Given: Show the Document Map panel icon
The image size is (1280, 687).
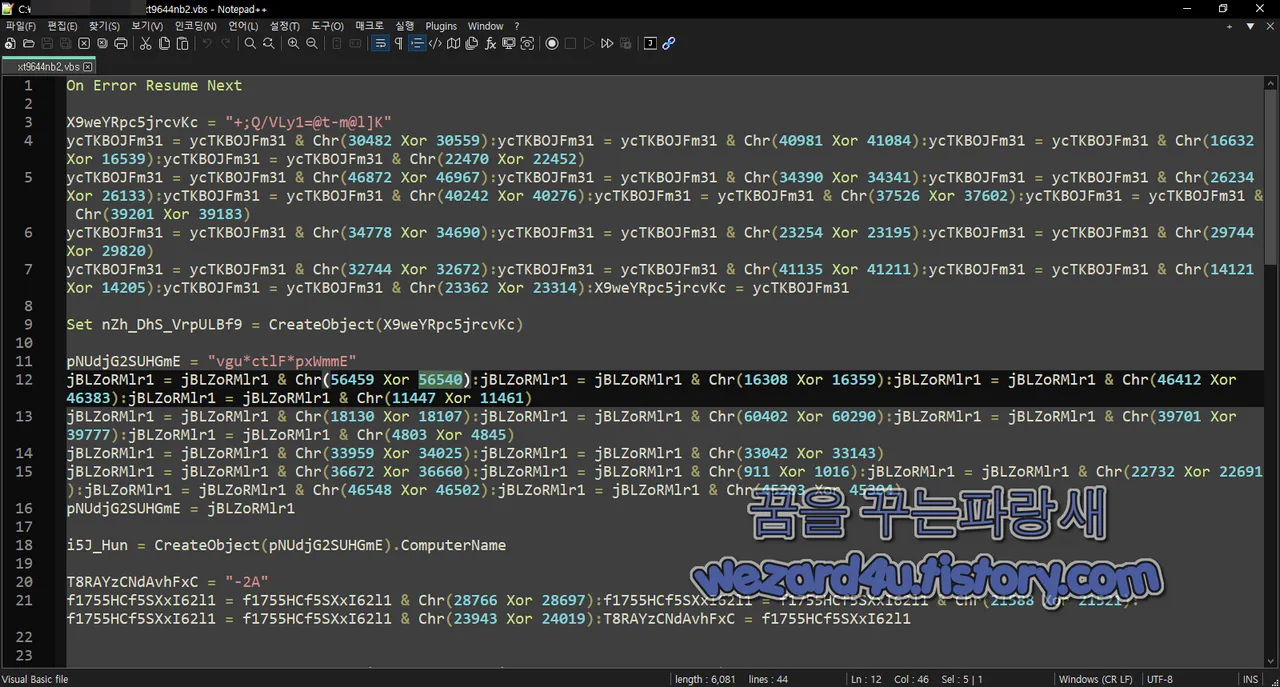Looking at the screenshot, I should 454,44.
